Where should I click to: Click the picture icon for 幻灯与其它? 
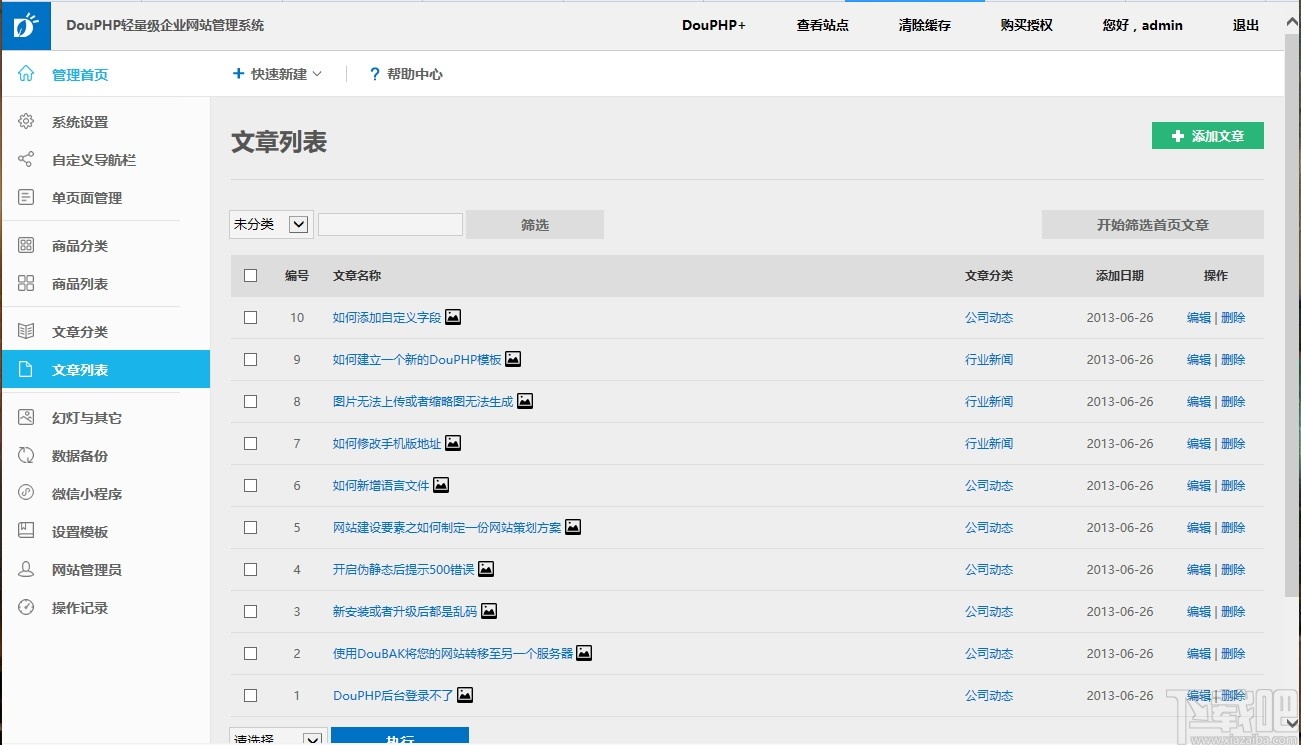[26, 418]
